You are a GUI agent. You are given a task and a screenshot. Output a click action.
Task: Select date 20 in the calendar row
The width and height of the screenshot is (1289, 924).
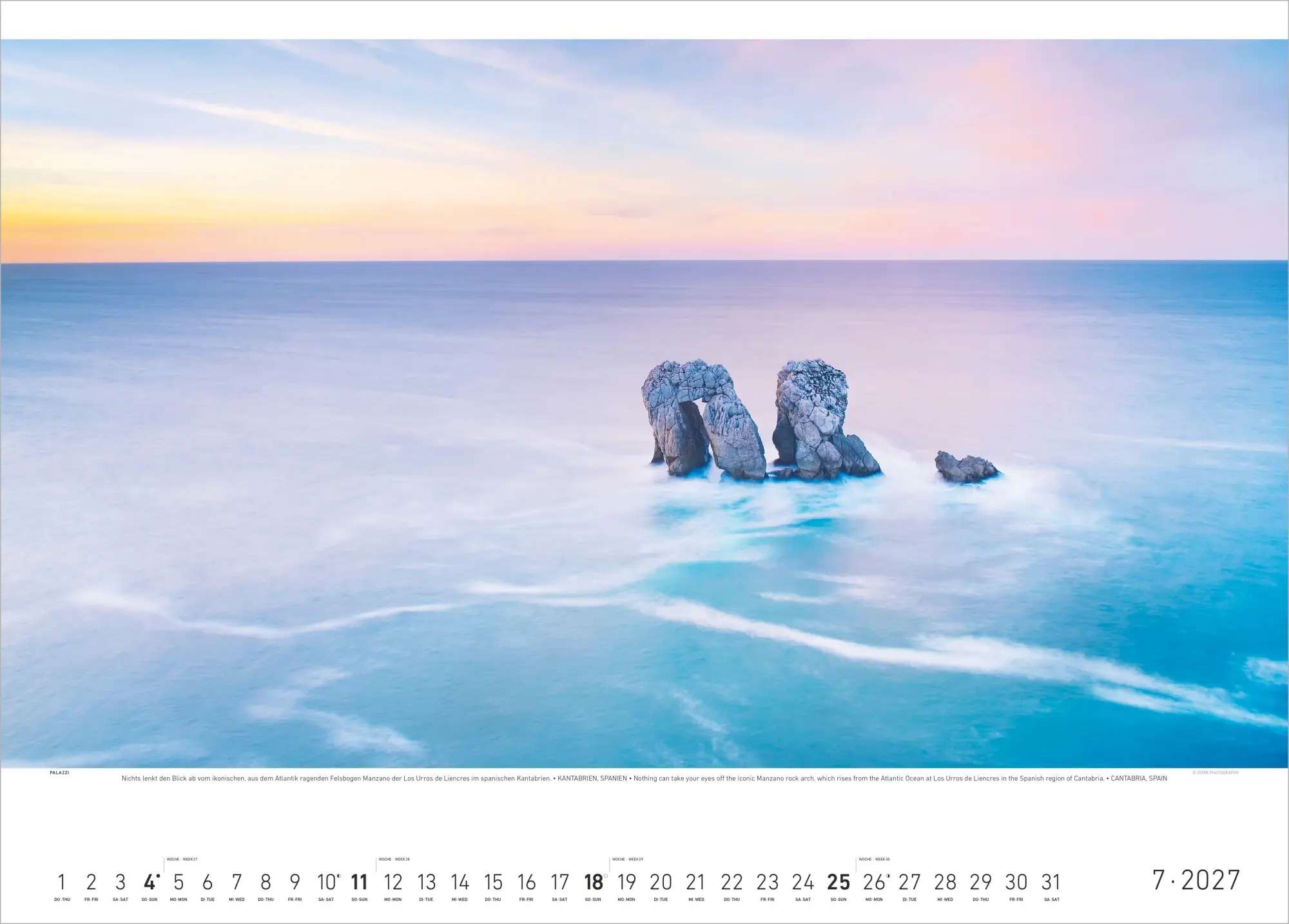tap(661, 881)
